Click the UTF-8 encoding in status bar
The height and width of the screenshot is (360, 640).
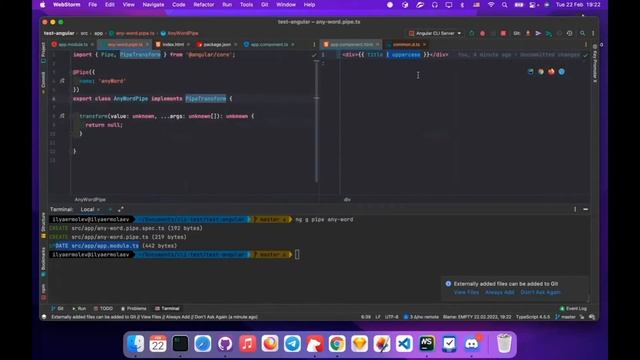point(391,317)
